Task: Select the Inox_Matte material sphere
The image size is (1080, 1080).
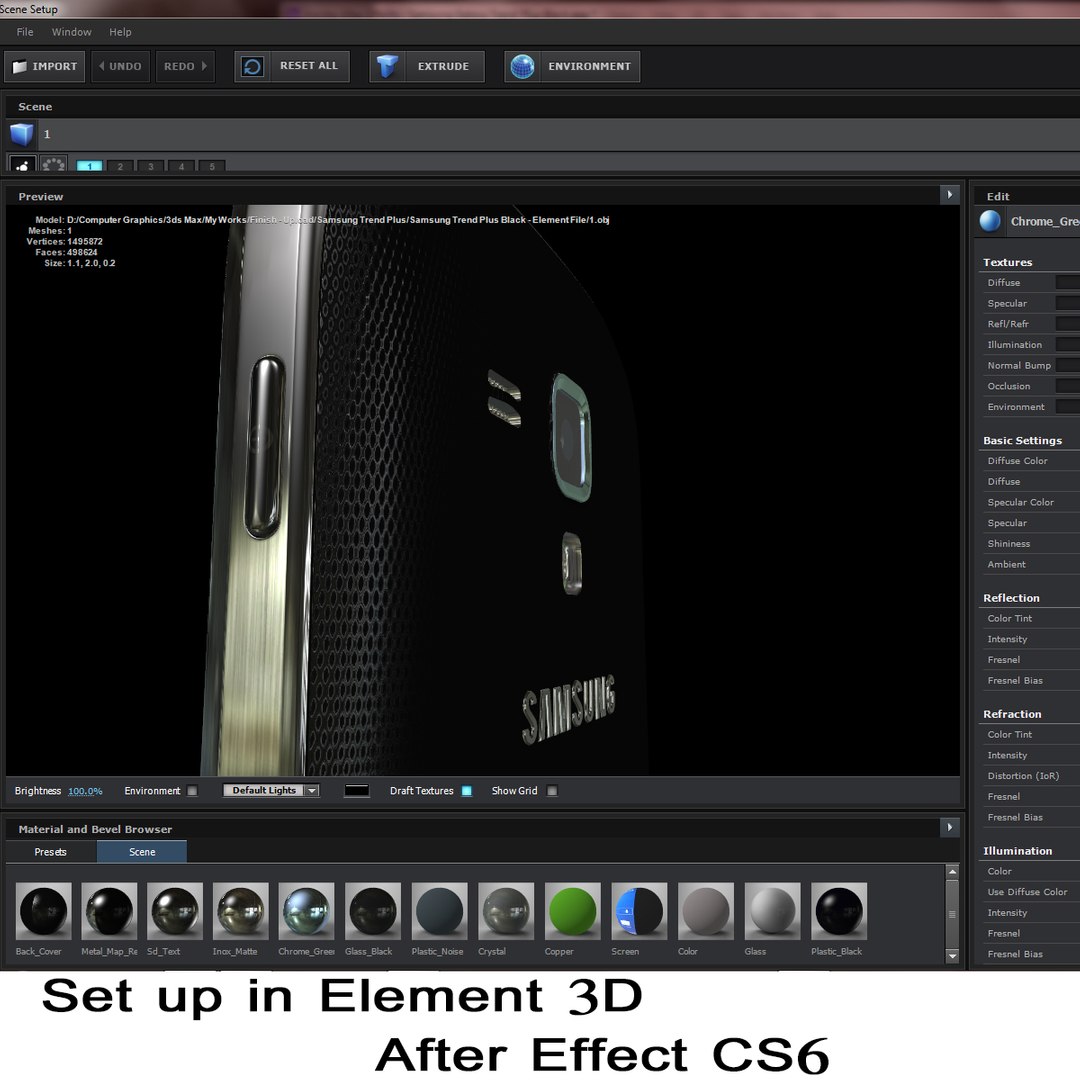Action: pyautogui.click(x=240, y=911)
